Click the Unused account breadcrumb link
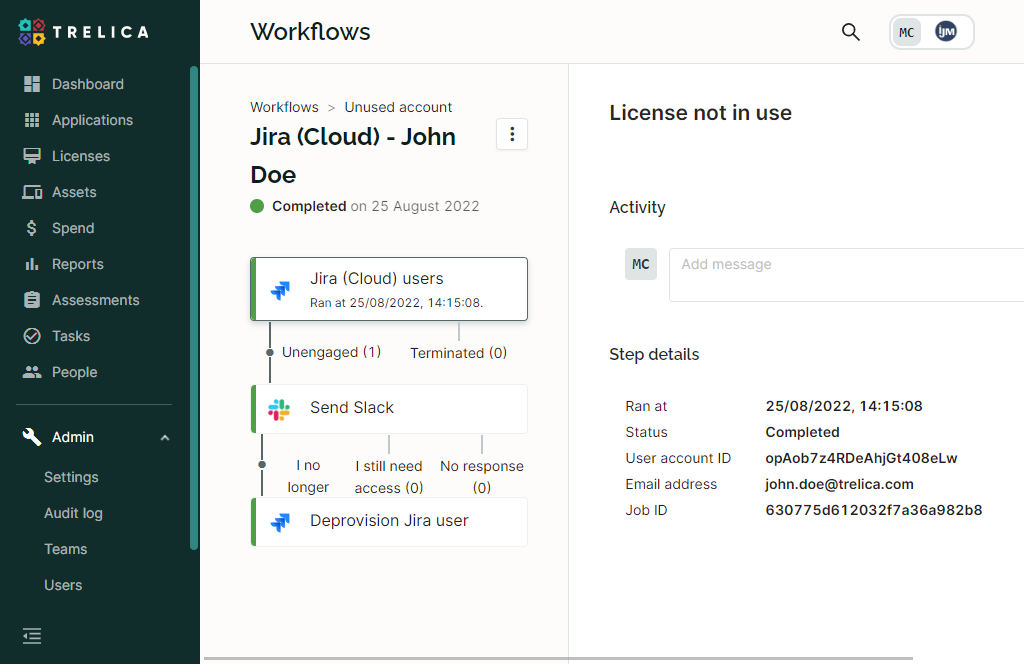Viewport: 1024px width, 664px height. click(x=398, y=107)
